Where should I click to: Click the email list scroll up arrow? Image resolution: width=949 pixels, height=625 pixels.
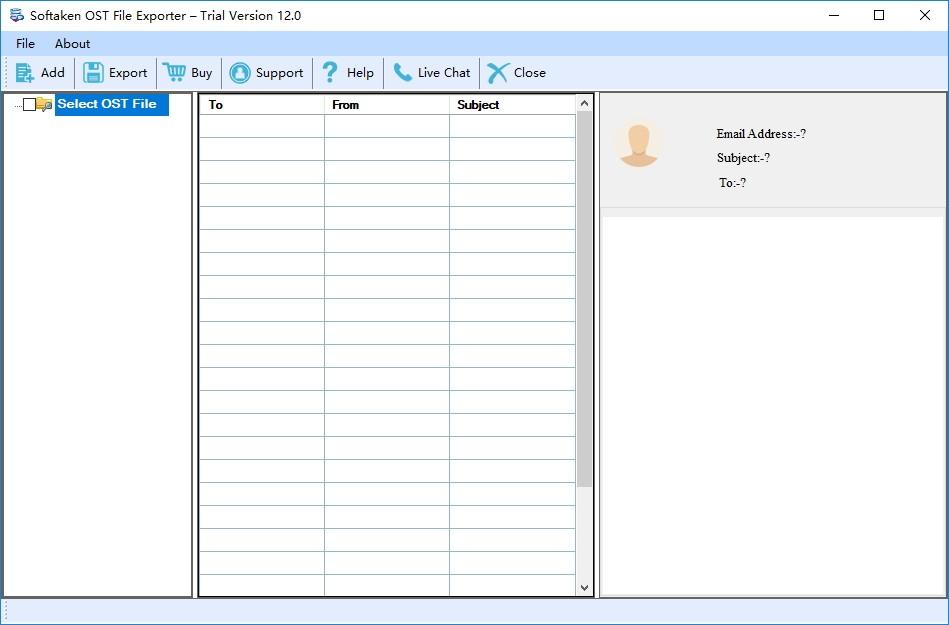tap(584, 103)
